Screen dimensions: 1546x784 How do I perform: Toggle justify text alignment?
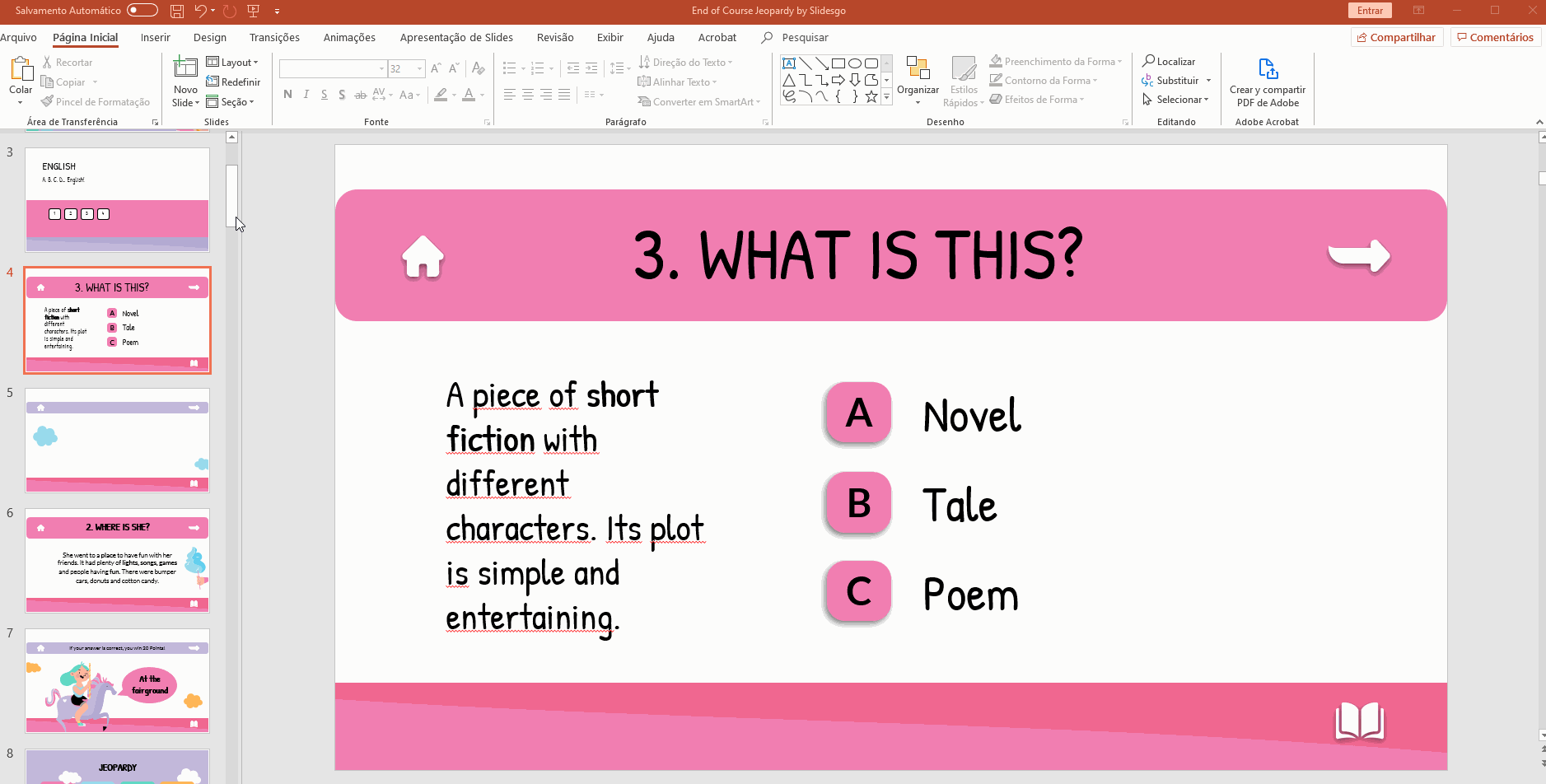pos(564,95)
